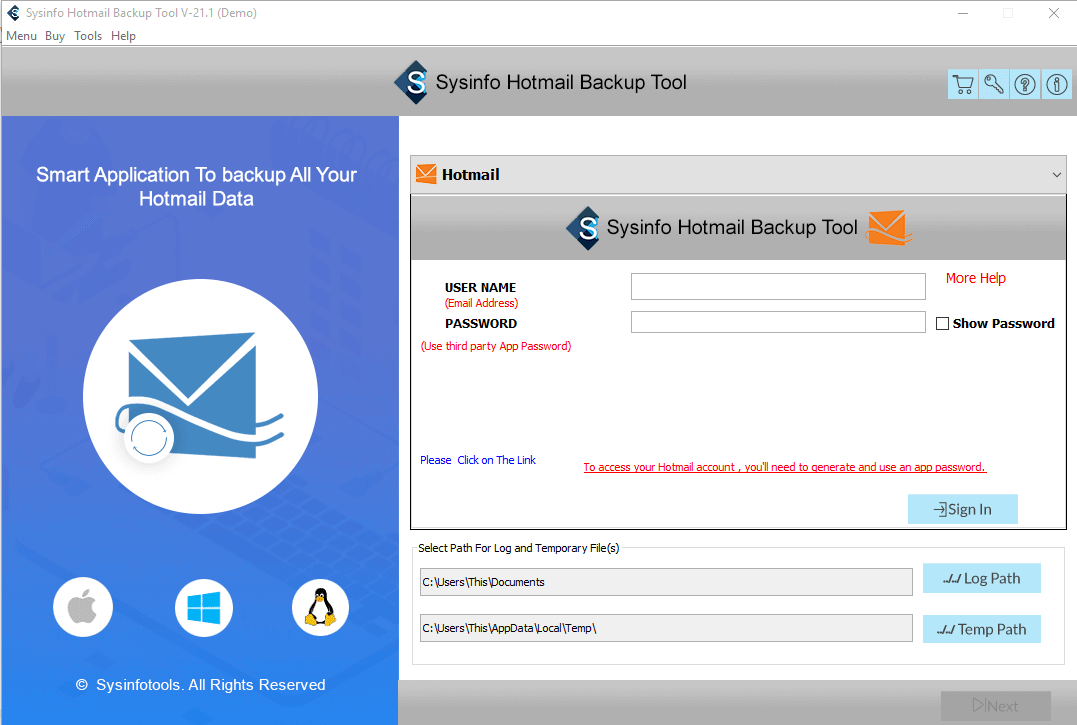Click the USER NAME email input field
Image resolution: width=1077 pixels, height=725 pixels.
[778, 286]
